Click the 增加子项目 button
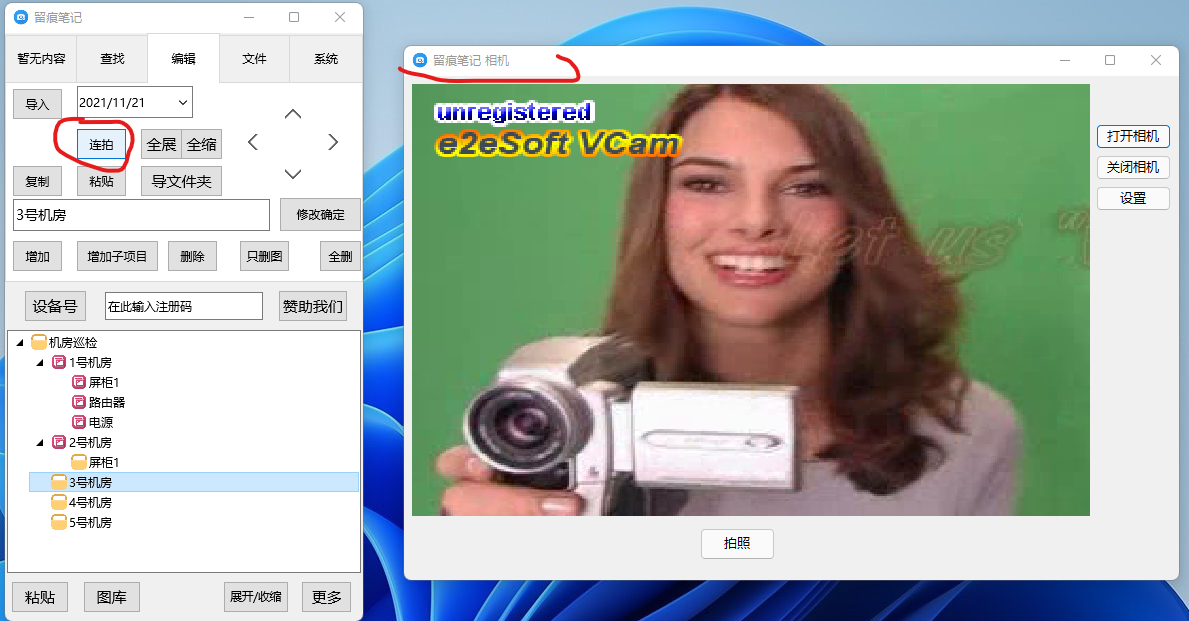The width and height of the screenshot is (1189, 621). point(118,256)
